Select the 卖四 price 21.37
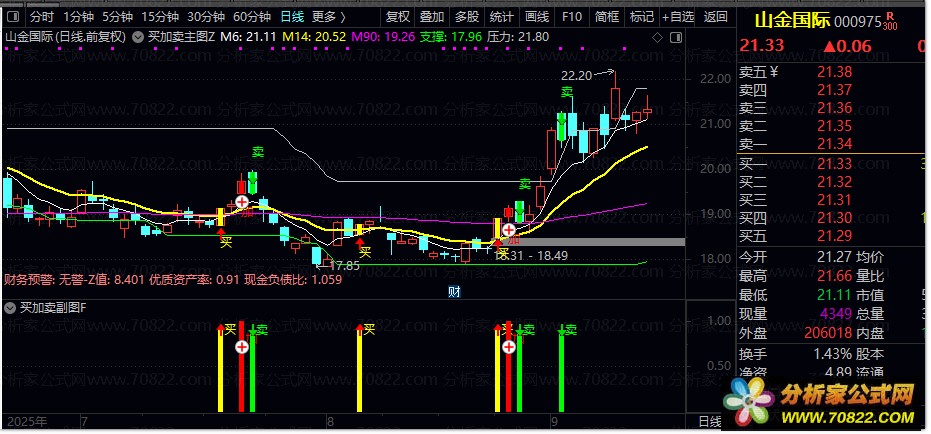The height and width of the screenshot is (434, 931). tap(834, 90)
